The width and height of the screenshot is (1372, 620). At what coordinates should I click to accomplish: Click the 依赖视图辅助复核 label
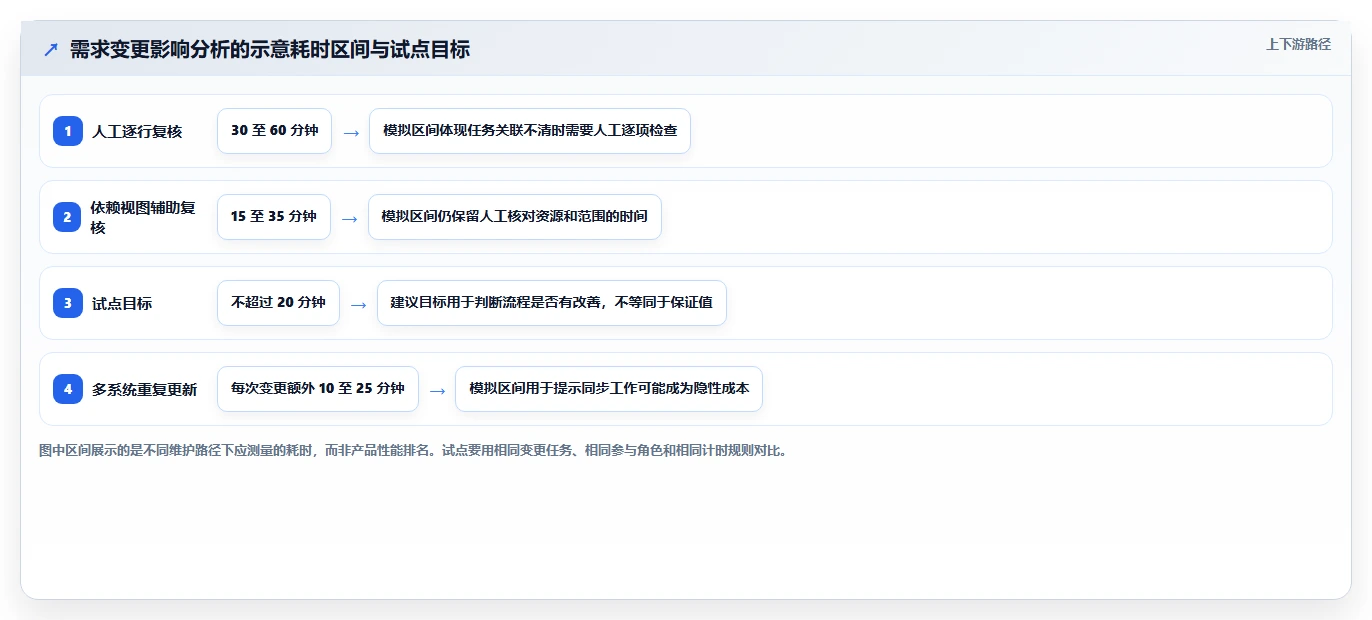143,217
